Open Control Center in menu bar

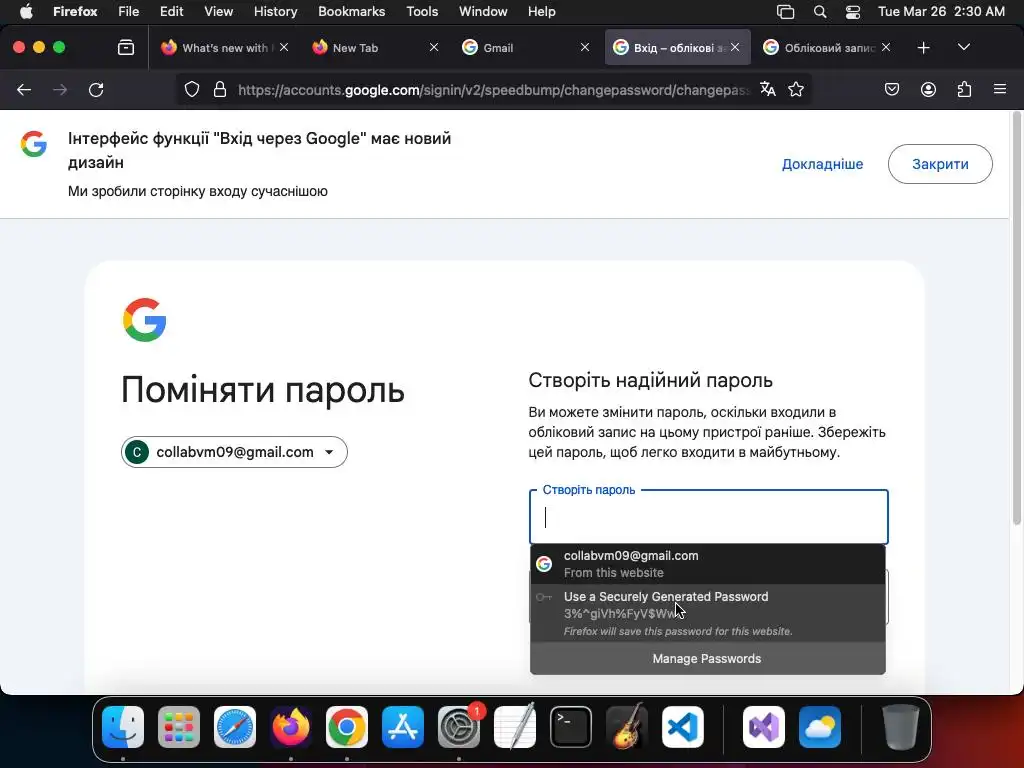coord(853,12)
